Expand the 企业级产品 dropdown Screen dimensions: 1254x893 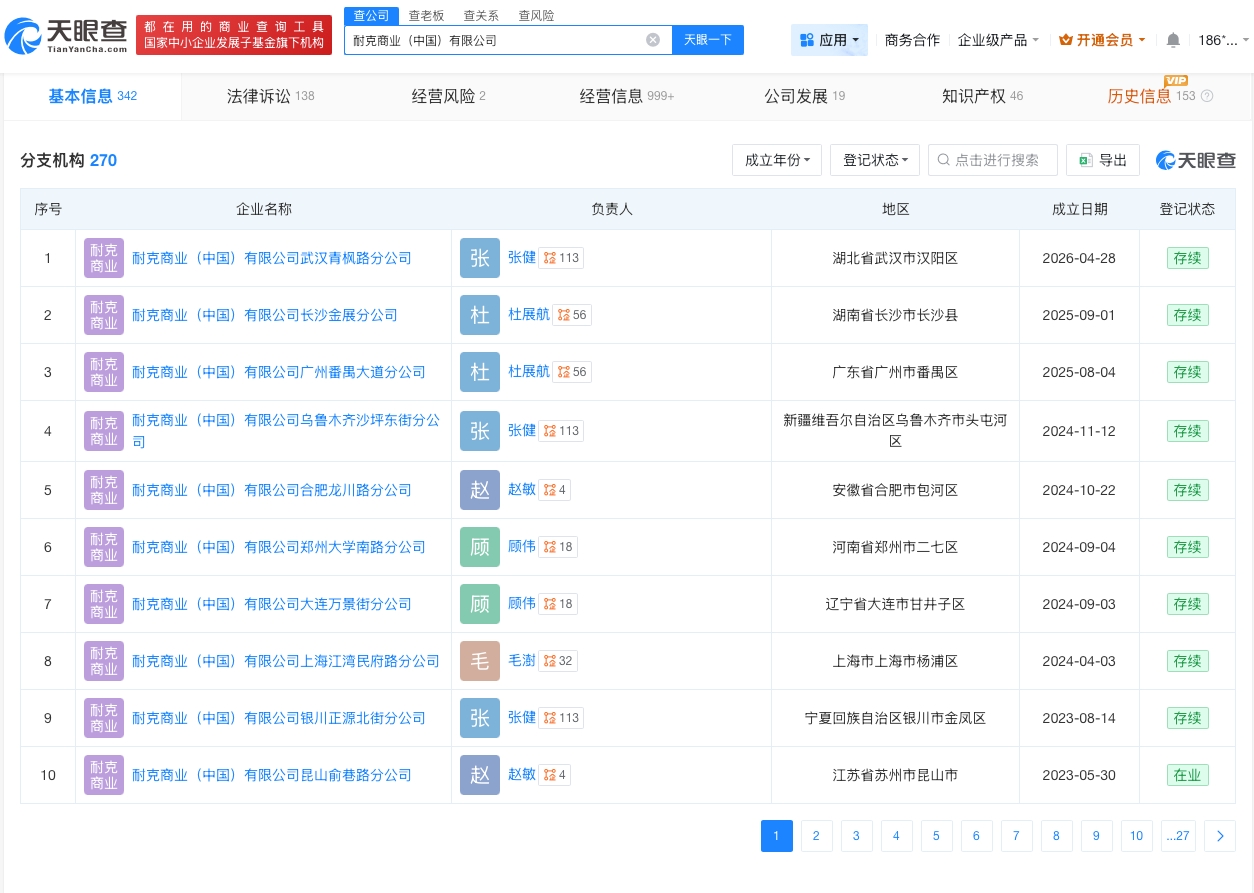(x=998, y=40)
